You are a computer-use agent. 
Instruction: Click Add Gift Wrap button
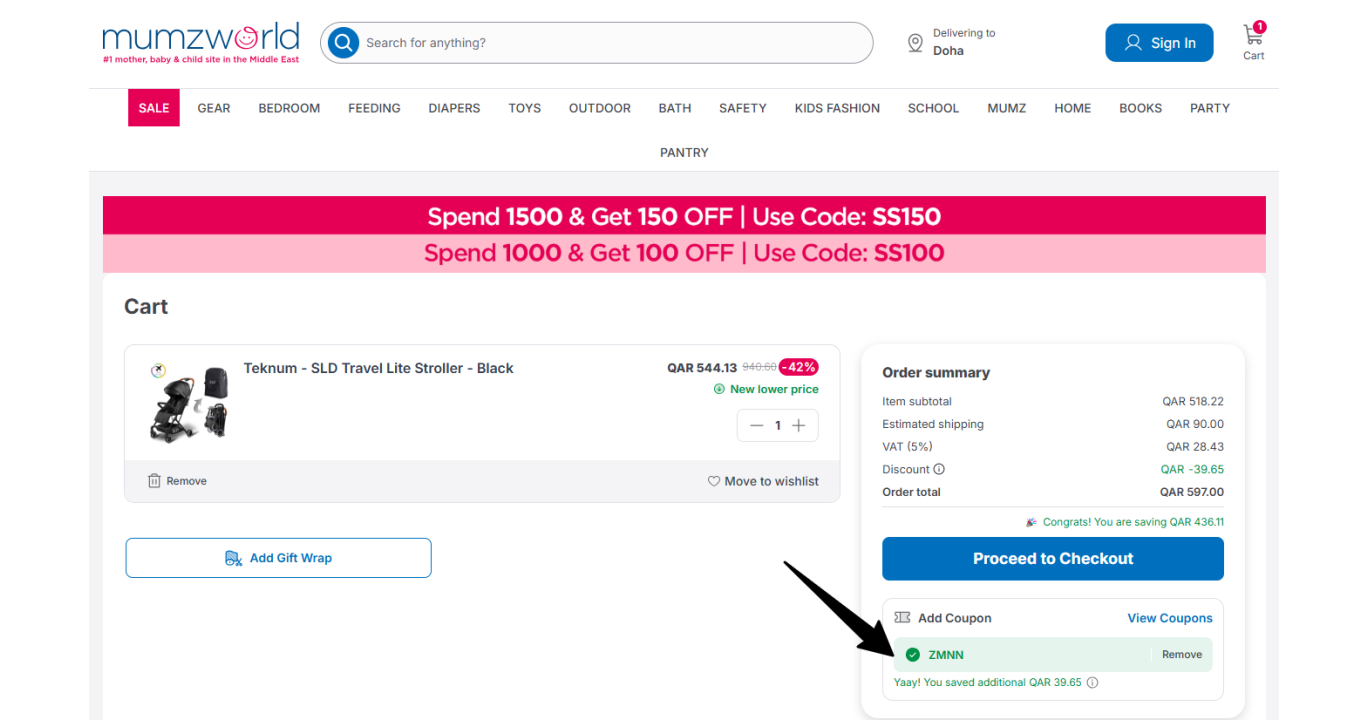[279, 558]
